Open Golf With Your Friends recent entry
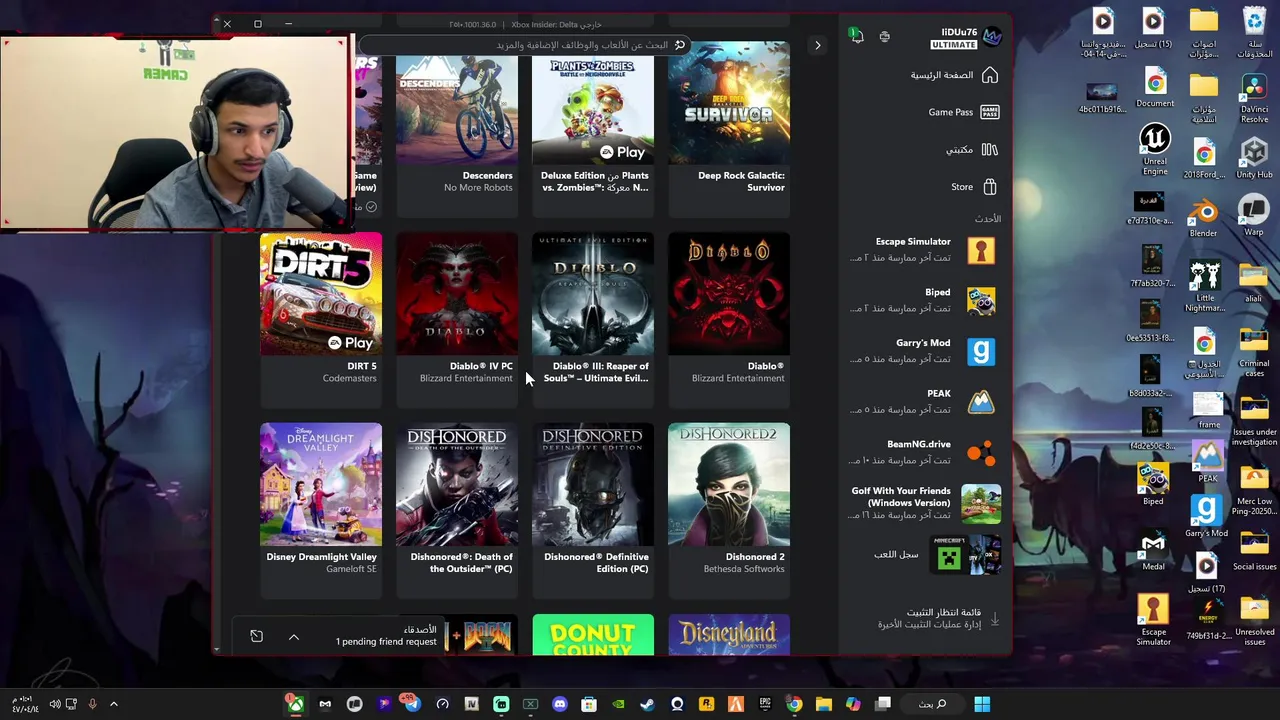The height and width of the screenshot is (720, 1280). (923, 503)
